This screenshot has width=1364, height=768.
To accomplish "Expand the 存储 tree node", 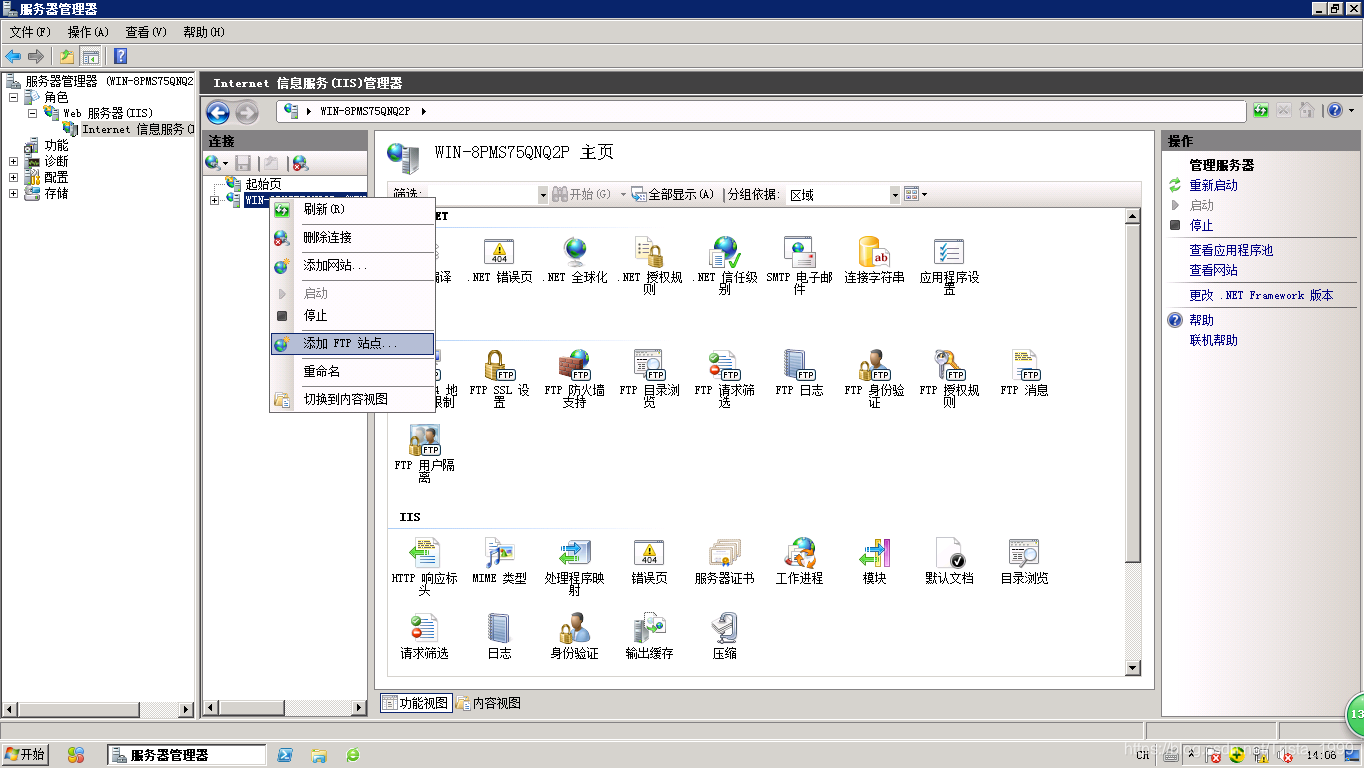I will [14, 193].
